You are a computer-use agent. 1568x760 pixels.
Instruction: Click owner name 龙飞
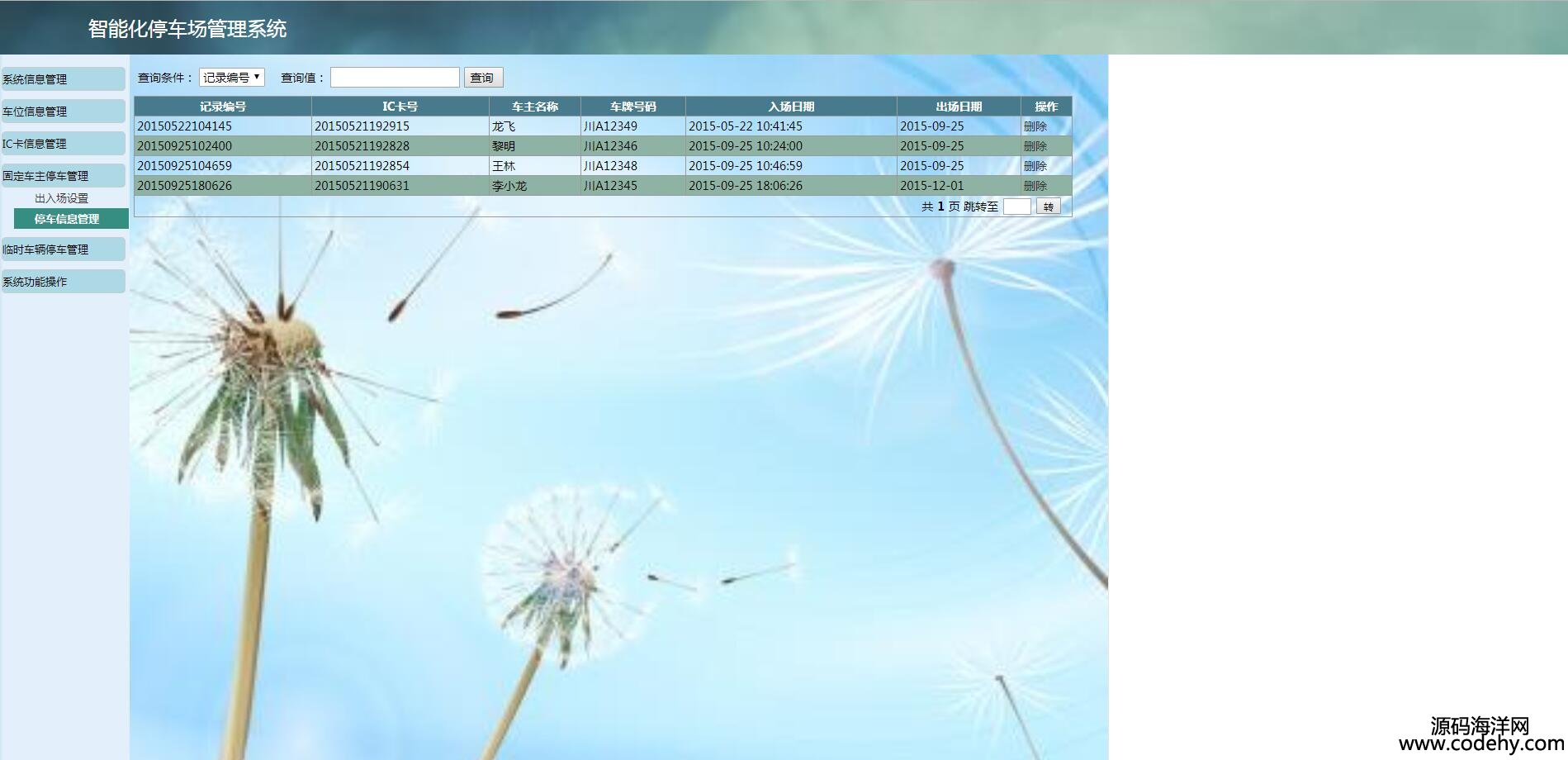pyautogui.click(x=504, y=126)
